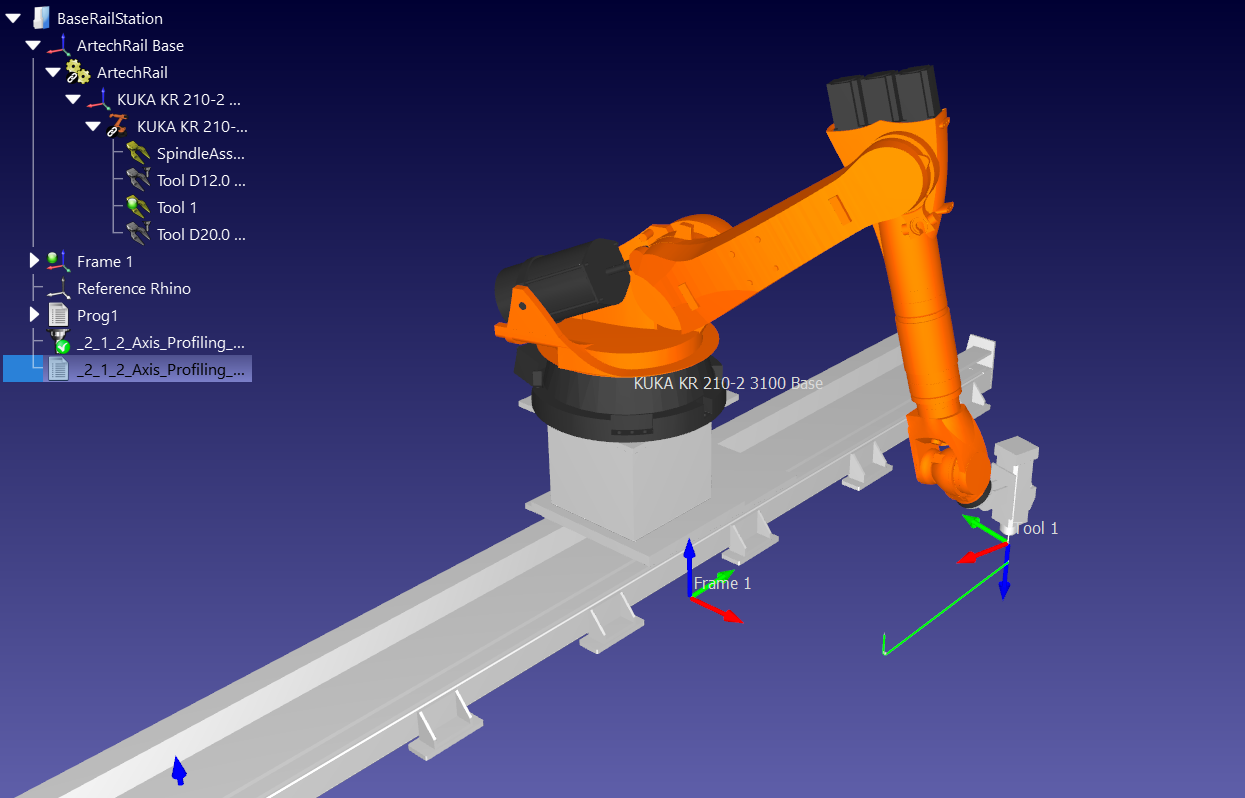Image resolution: width=1245 pixels, height=798 pixels.
Task: Click the Prog1 program document icon
Action: pos(58,315)
